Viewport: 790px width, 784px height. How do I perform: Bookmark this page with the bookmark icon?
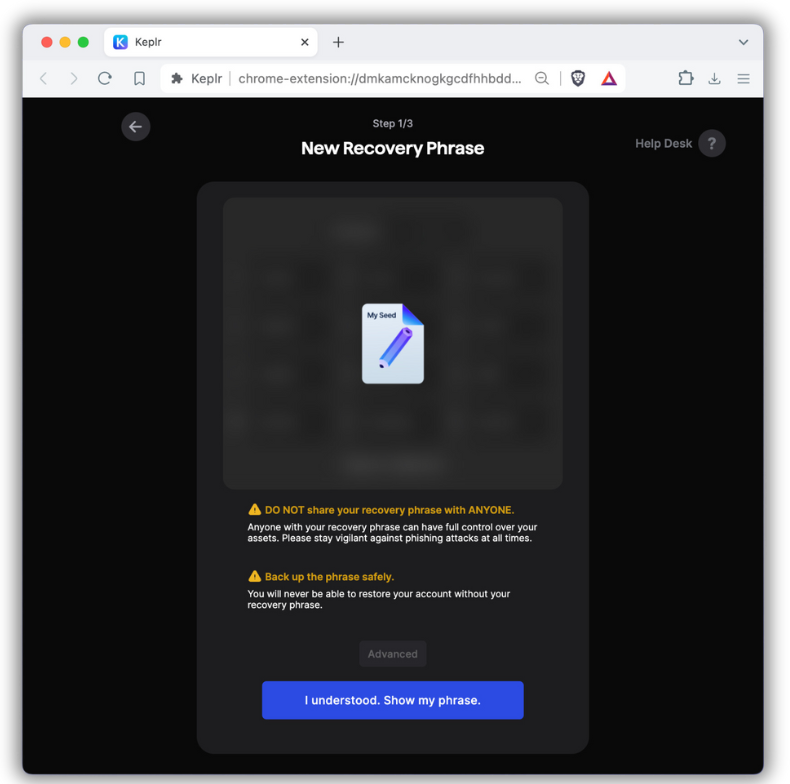(x=140, y=78)
